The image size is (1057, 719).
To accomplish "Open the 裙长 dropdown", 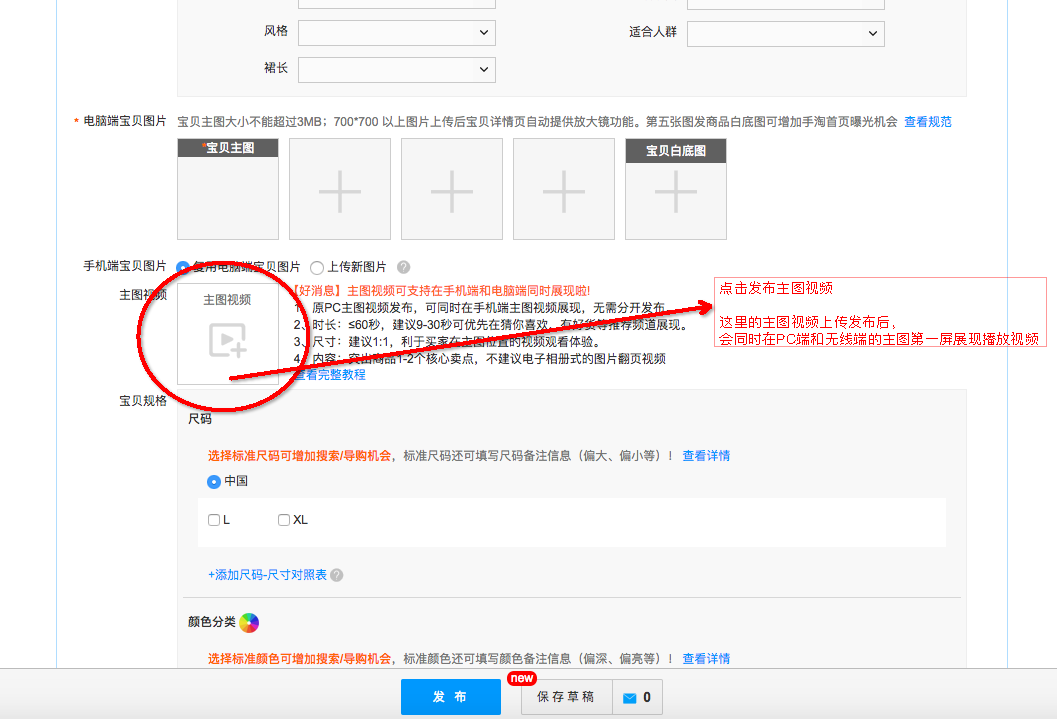I will coord(396,69).
